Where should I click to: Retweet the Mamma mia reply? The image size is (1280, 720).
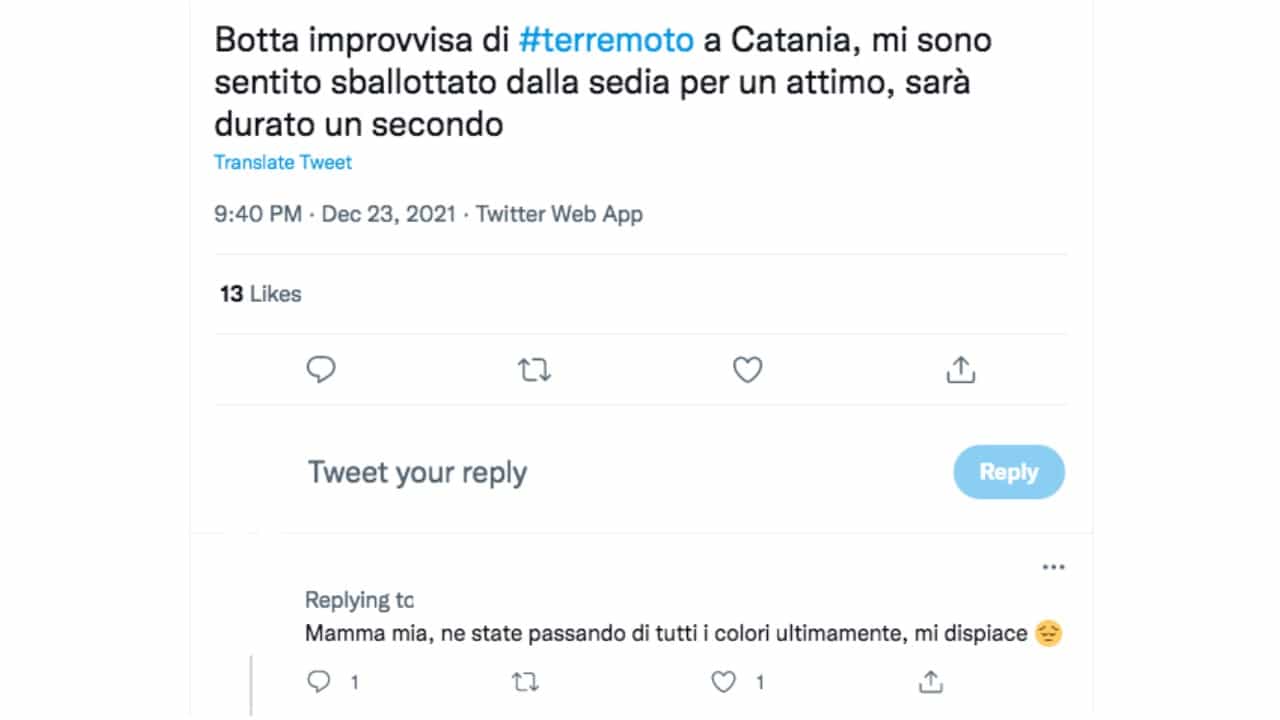pos(525,683)
